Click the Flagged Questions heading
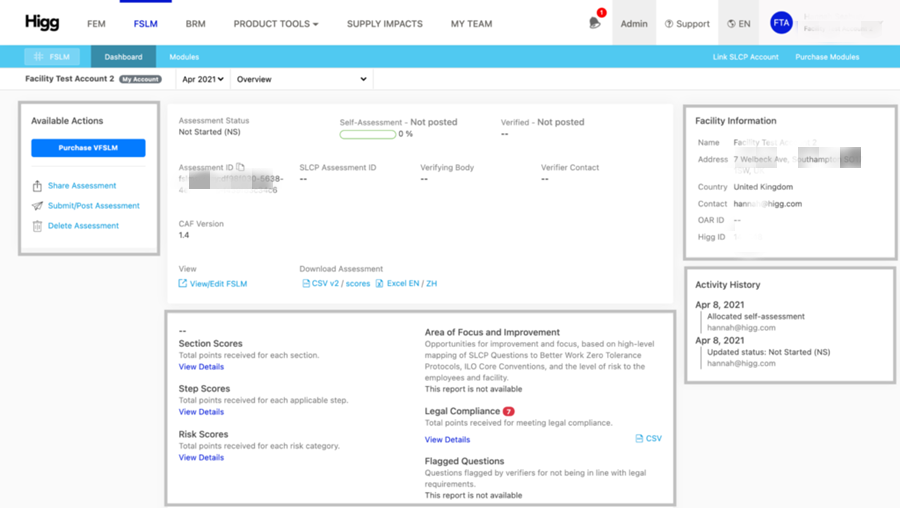Viewport: 900px width, 508px height. coord(464,461)
